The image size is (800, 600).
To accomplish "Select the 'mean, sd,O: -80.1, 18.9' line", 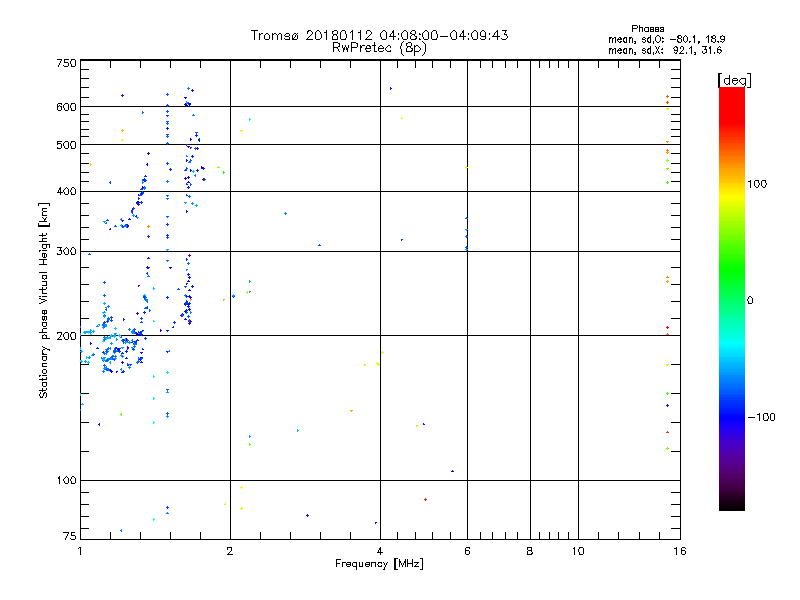I will click(666, 39).
